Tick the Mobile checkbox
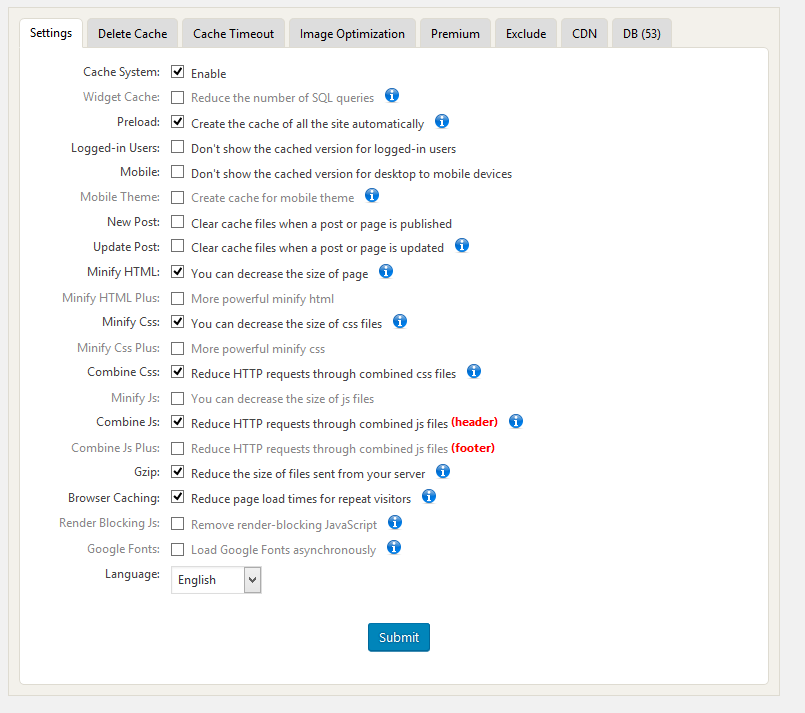This screenshot has width=805, height=713. (178, 172)
